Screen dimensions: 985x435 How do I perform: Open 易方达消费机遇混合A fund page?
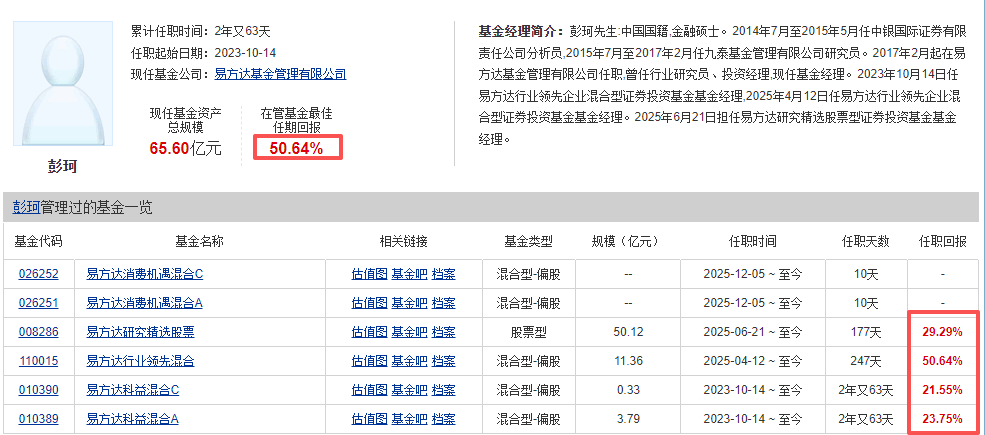pos(144,303)
